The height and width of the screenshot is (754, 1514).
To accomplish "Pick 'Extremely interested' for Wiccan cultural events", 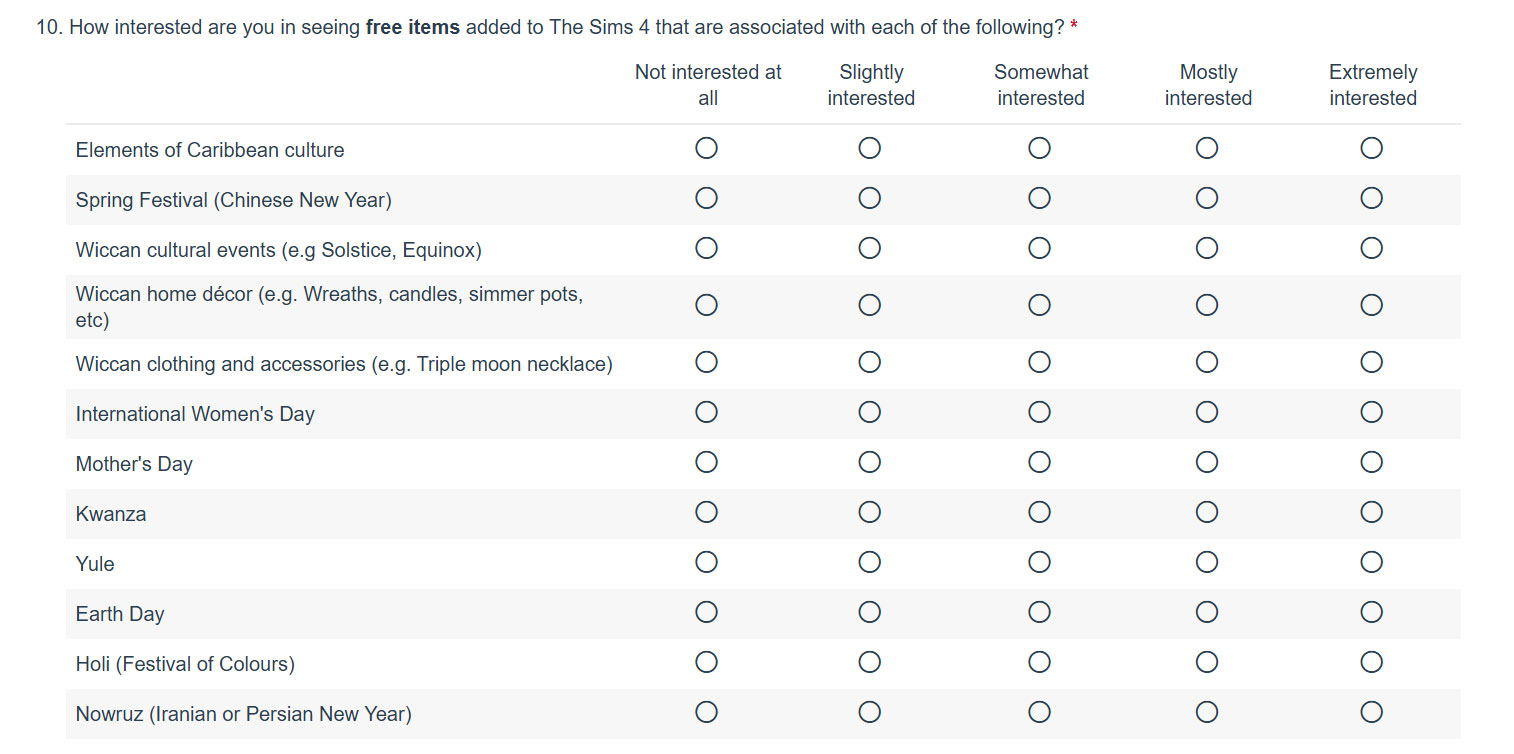I will pyautogui.click(x=1371, y=248).
